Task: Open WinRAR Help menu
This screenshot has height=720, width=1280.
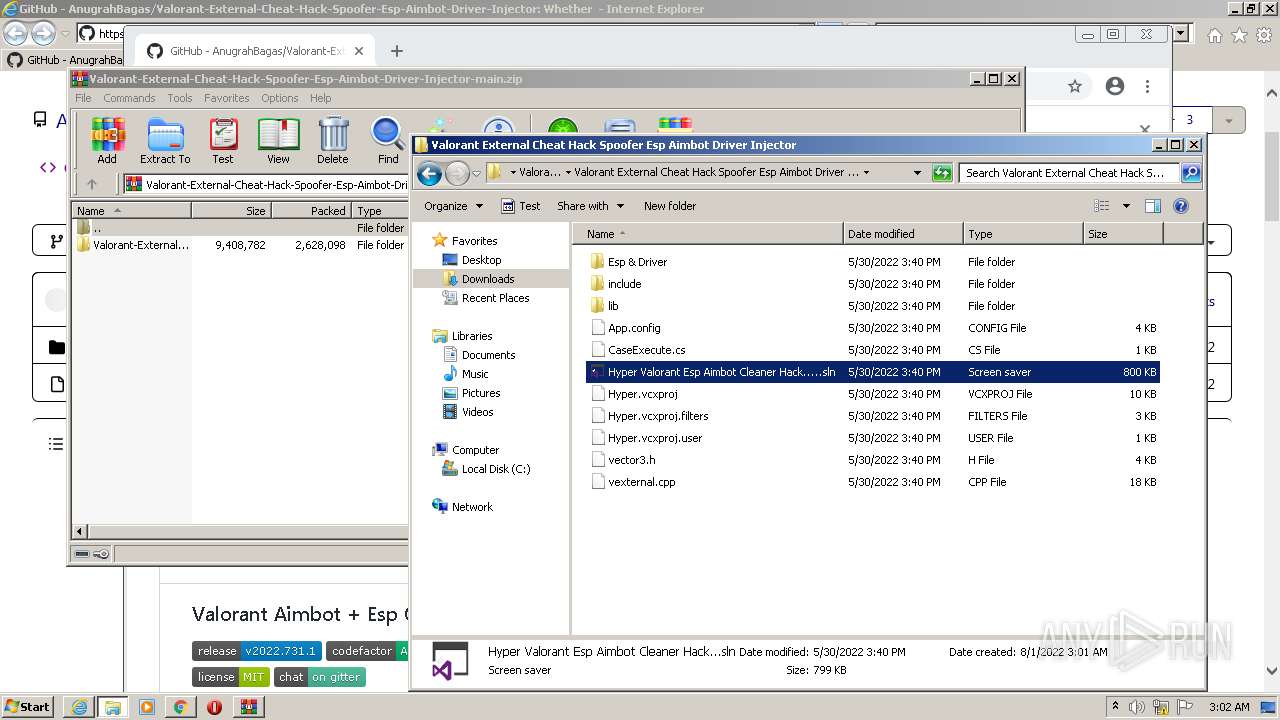Action: click(320, 98)
